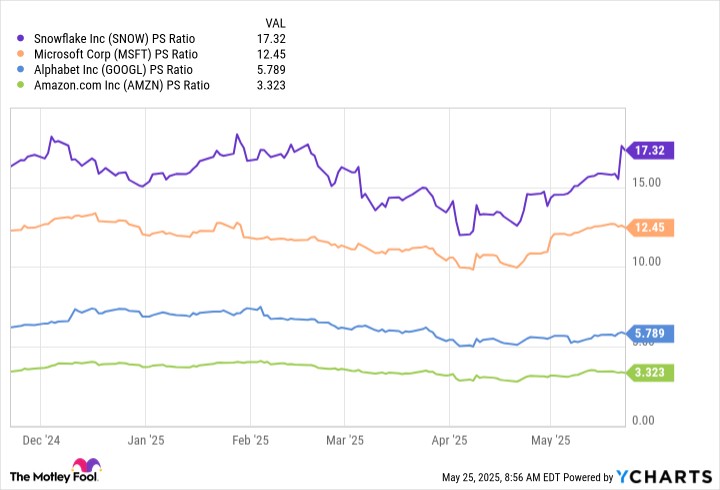Click the purple 17.32 end-of-line value flag
Screen dimensions: 720x490
point(649,150)
